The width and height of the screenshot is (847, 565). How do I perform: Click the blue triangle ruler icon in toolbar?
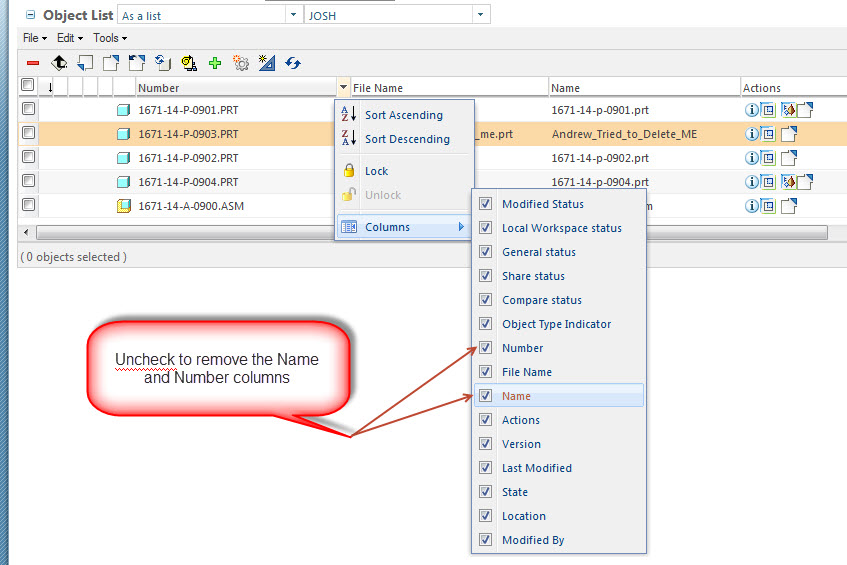[267, 63]
